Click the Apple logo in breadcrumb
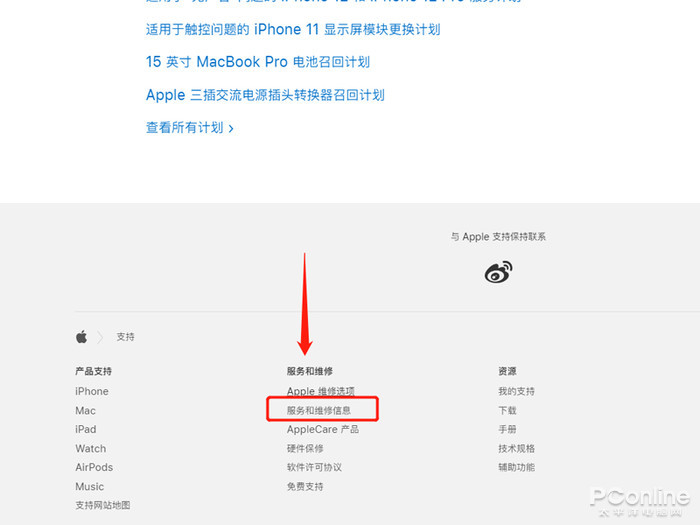The height and width of the screenshot is (525, 700). (81, 337)
